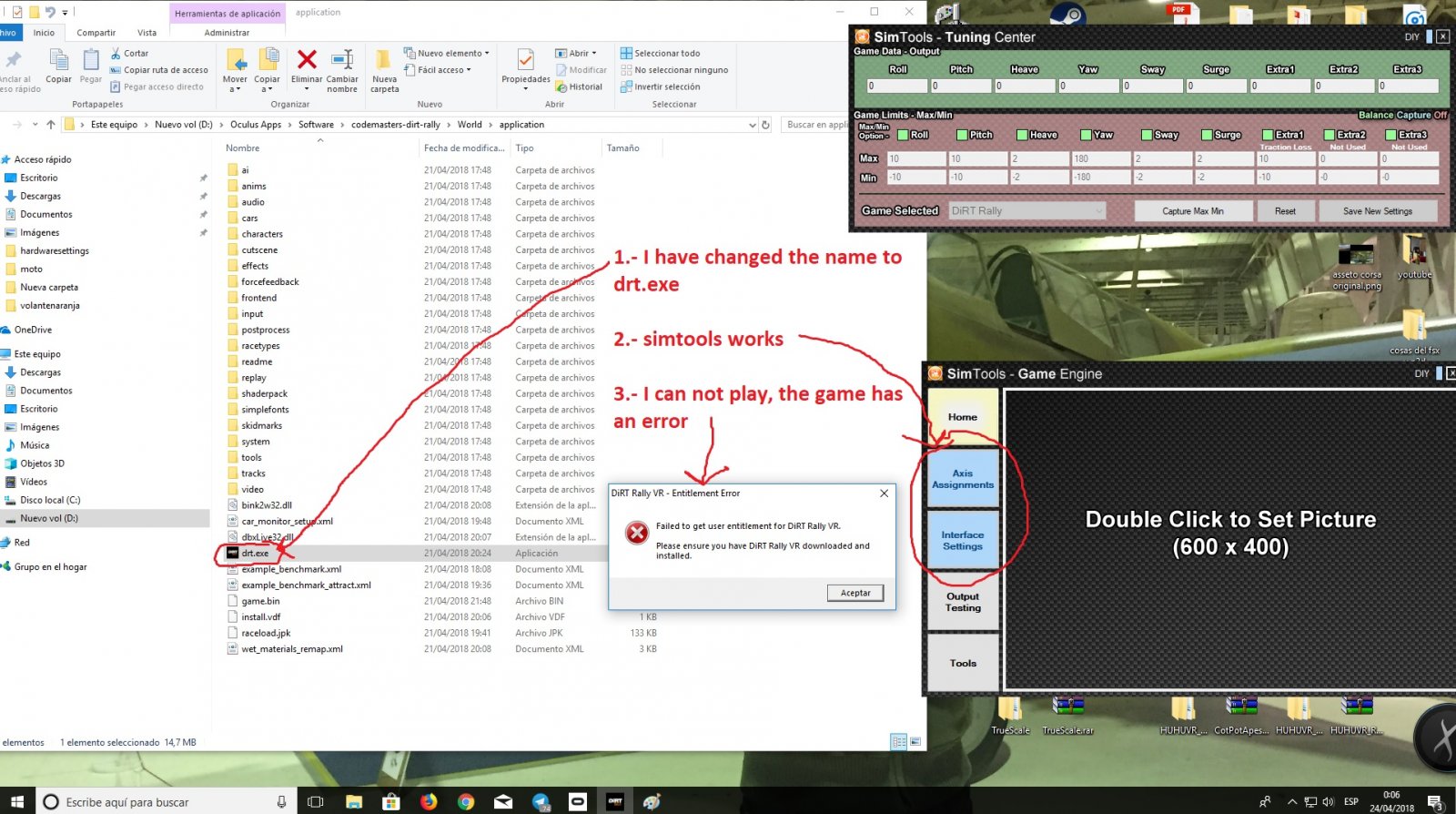
Task: Open Firefox from the taskbar
Action: [x=429, y=801]
